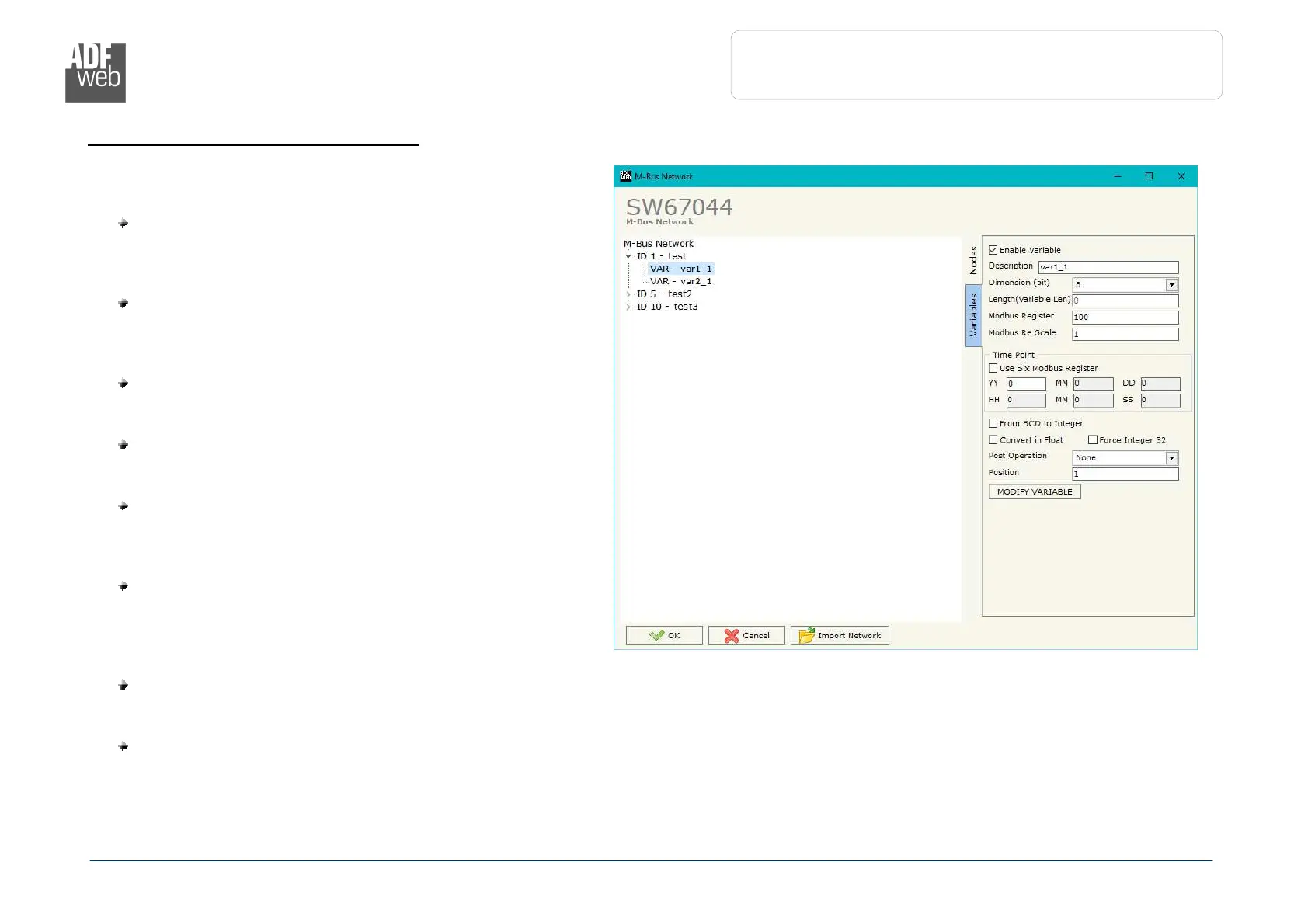Screen dimensions: 1308x924
Task: Open the Dimension (bit) dropdown
Action: click(x=1172, y=285)
